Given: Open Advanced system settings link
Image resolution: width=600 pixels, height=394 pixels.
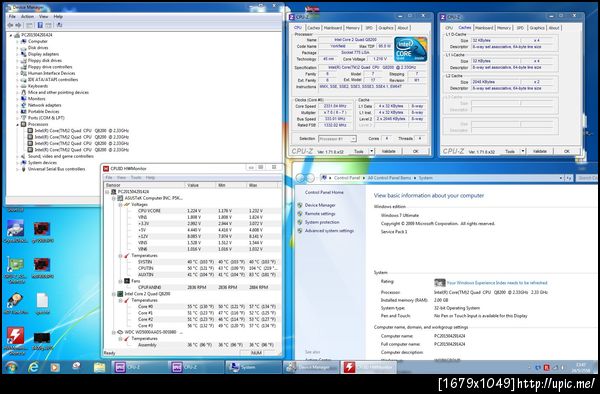Looking at the screenshot, I should point(329,231).
